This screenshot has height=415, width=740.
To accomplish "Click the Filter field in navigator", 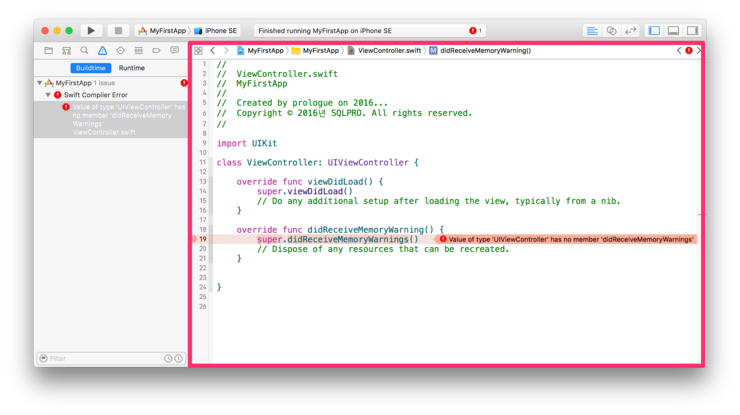I will click(105, 359).
